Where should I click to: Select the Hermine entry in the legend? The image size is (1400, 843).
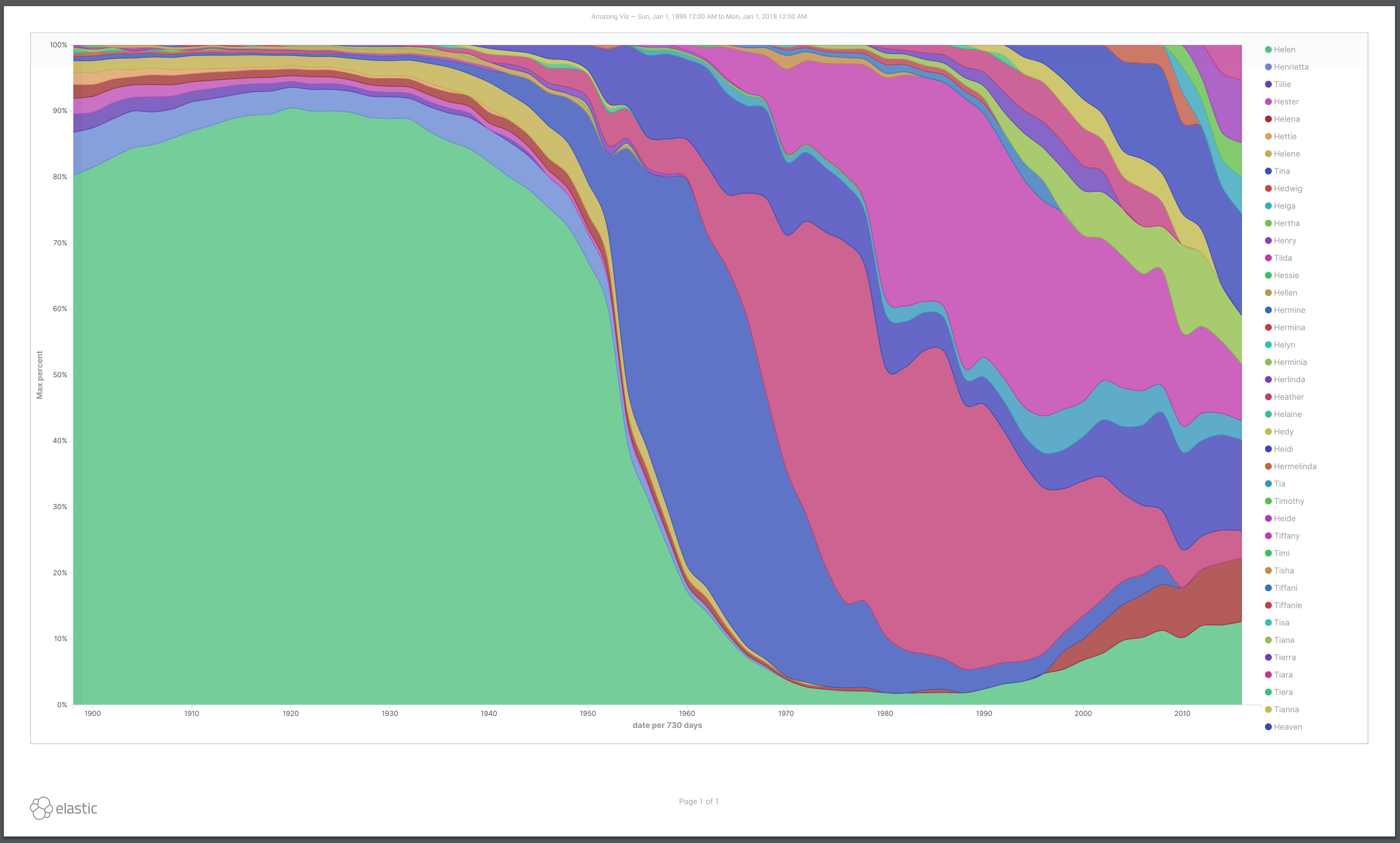(x=1288, y=310)
